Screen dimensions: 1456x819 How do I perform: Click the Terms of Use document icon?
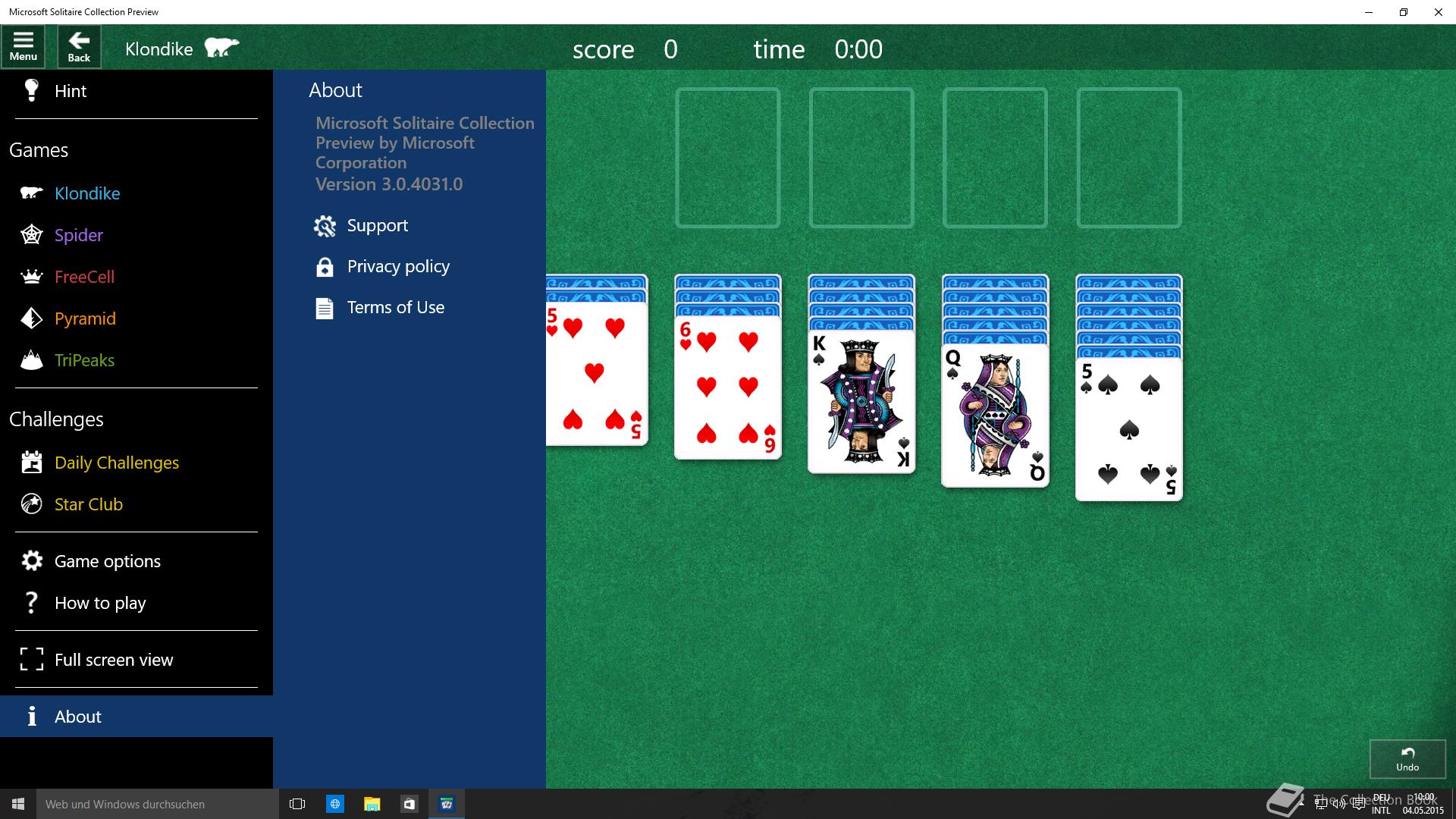pyautogui.click(x=325, y=308)
